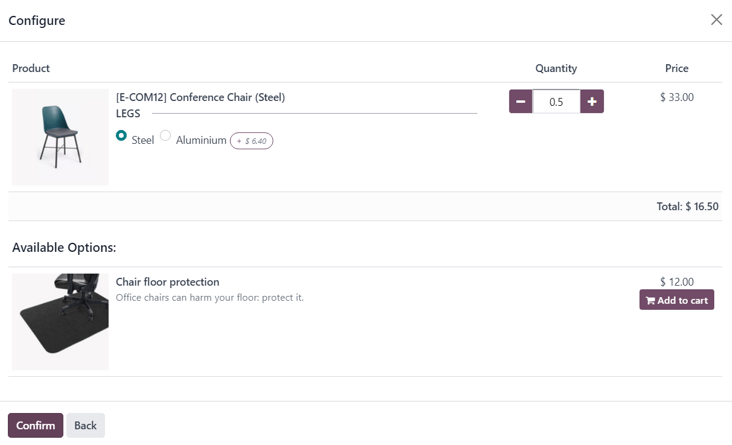732x445 pixels.
Task: Increase quantity with plus button
Action: (592, 102)
